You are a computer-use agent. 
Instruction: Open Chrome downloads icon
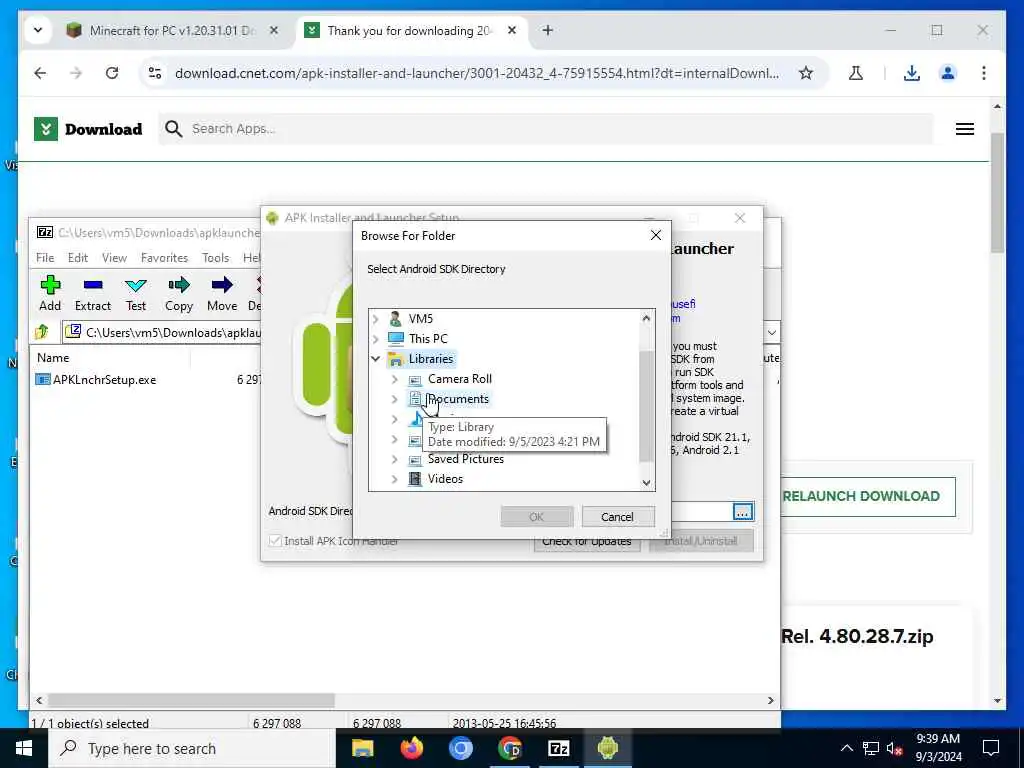912,73
